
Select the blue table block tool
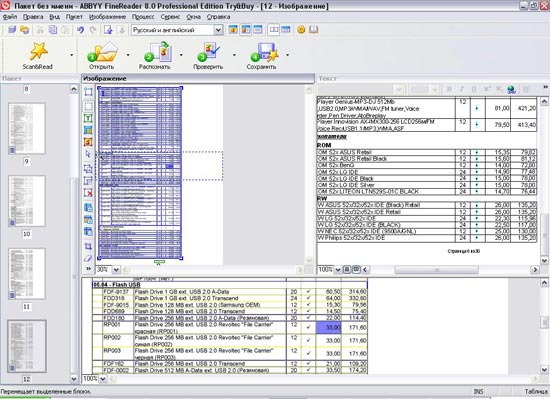click(x=88, y=130)
